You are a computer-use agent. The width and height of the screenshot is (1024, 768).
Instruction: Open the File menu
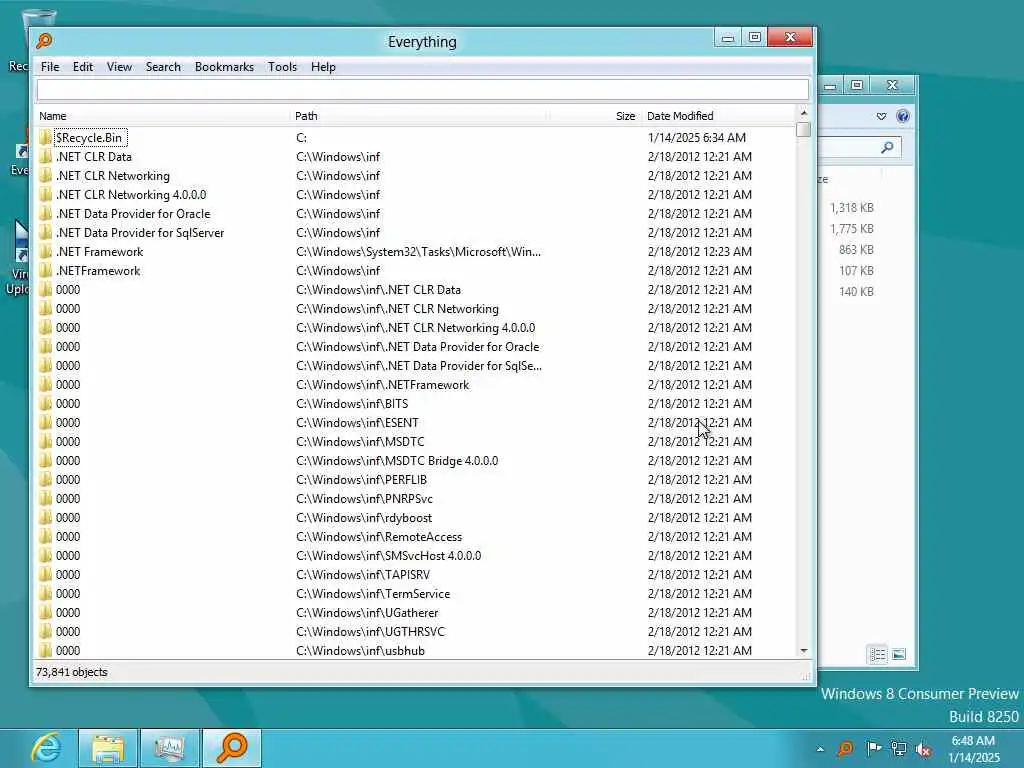click(x=50, y=67)
